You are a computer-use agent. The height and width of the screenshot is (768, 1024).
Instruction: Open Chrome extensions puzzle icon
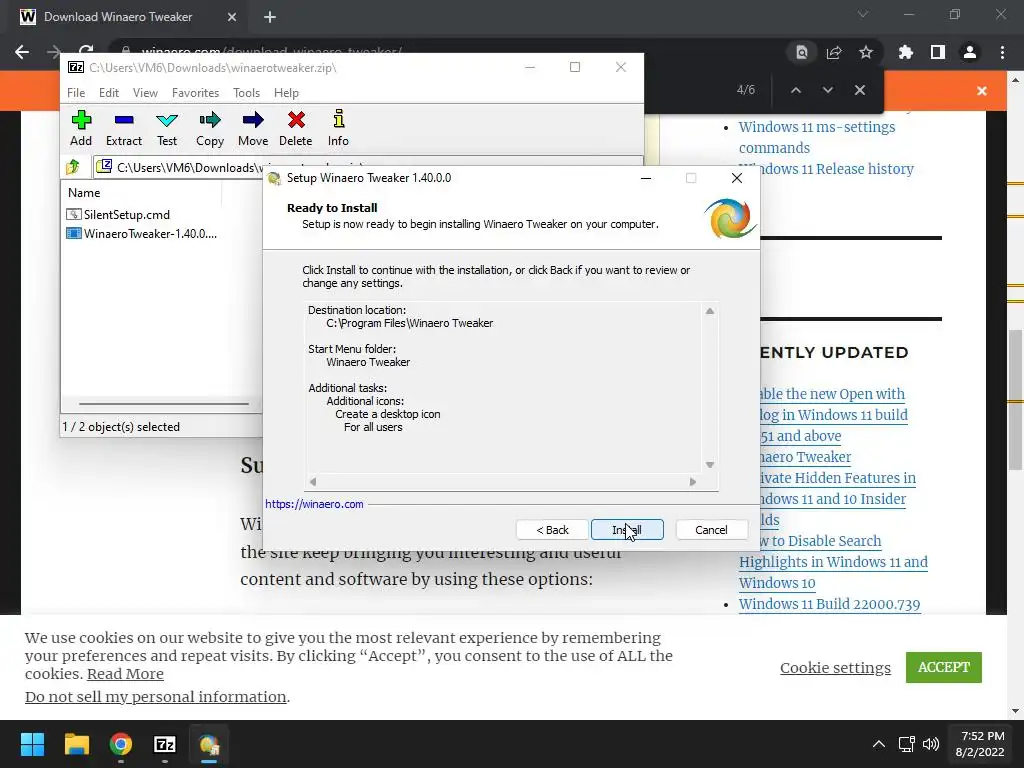905,52
